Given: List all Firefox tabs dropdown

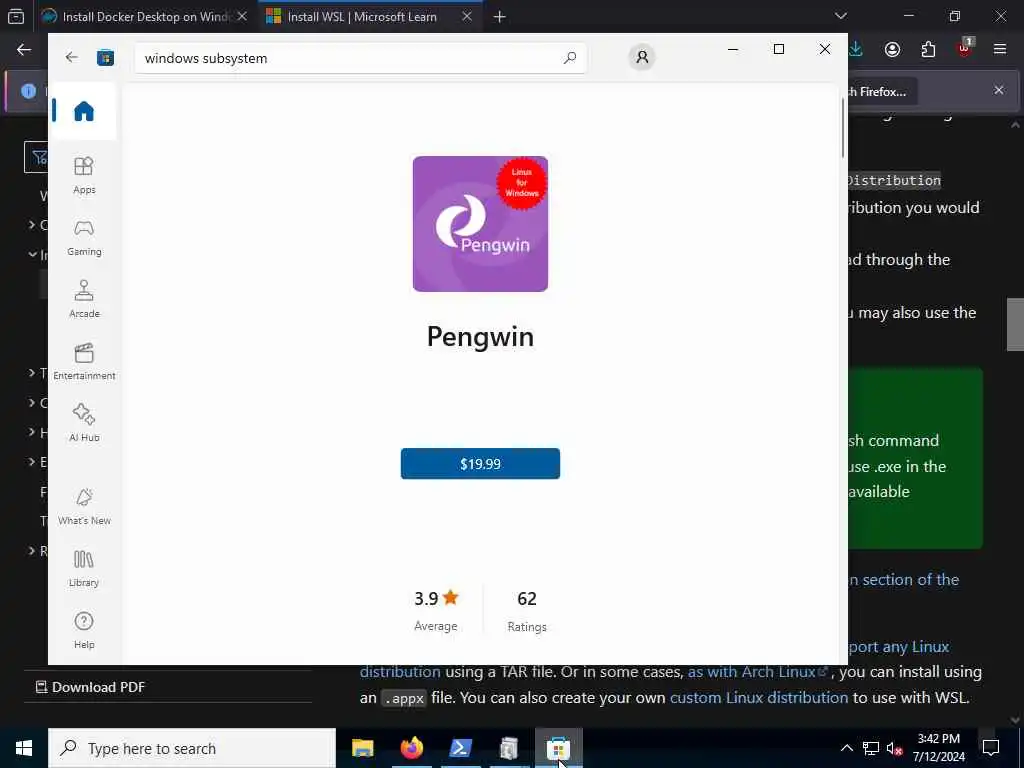Looking at the screenshot, I should [841, 16].
